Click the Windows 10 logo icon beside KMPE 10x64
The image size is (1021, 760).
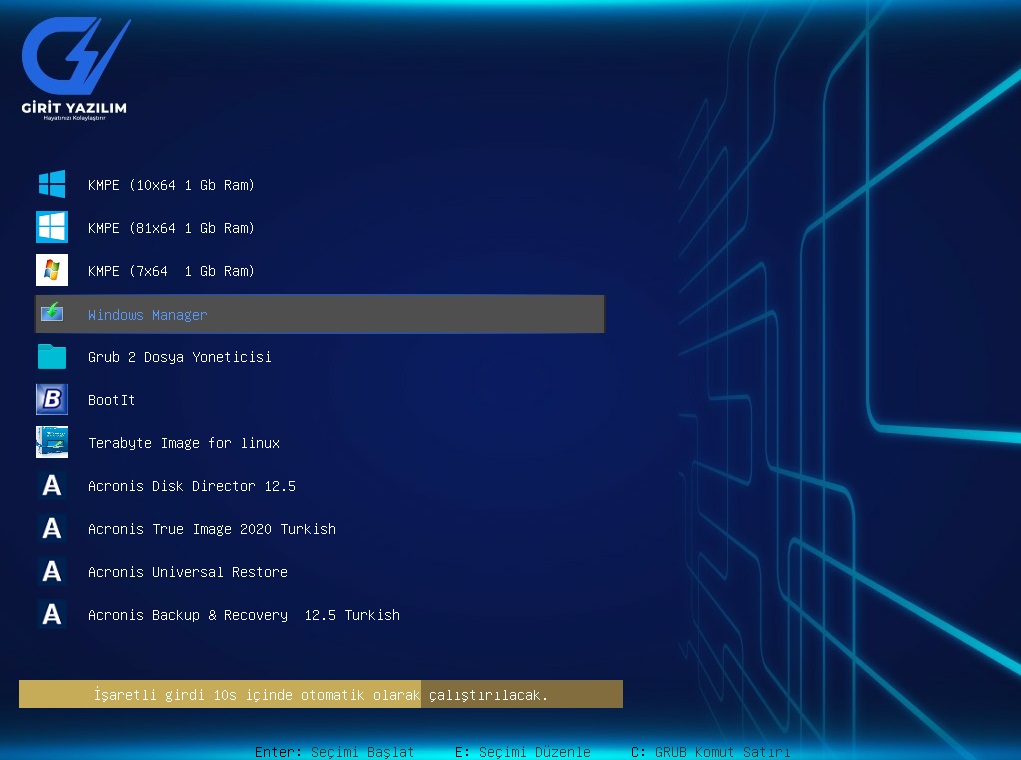(x=52, y=185)
